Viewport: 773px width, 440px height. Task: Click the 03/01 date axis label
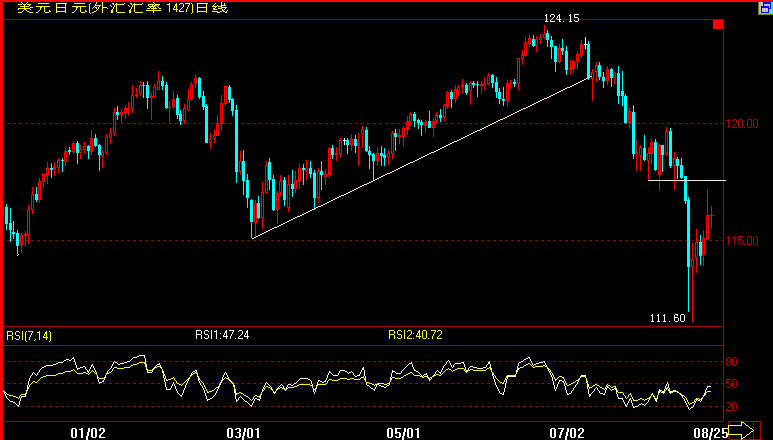[x=243, y=433]
